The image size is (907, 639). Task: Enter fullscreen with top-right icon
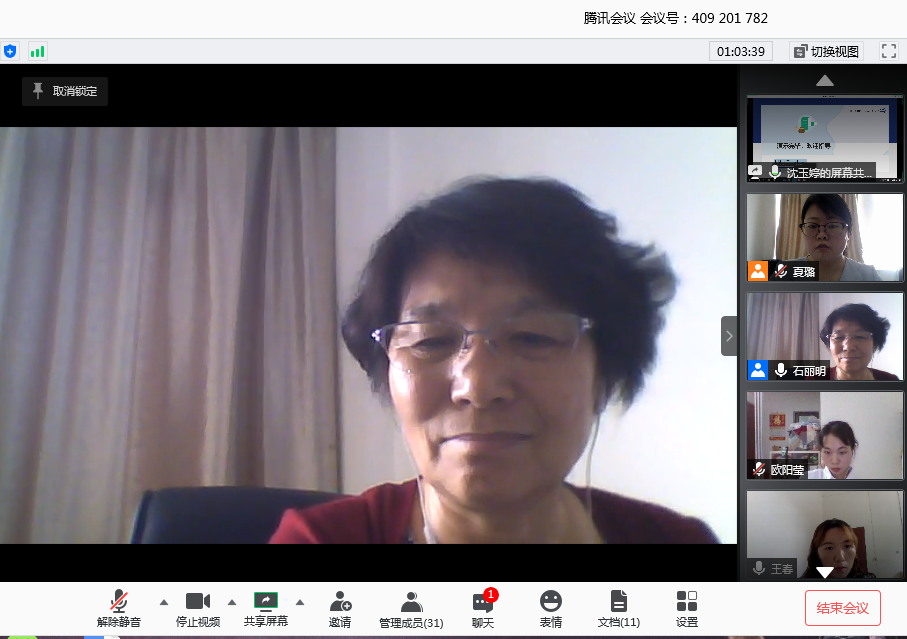pos(888,51)
